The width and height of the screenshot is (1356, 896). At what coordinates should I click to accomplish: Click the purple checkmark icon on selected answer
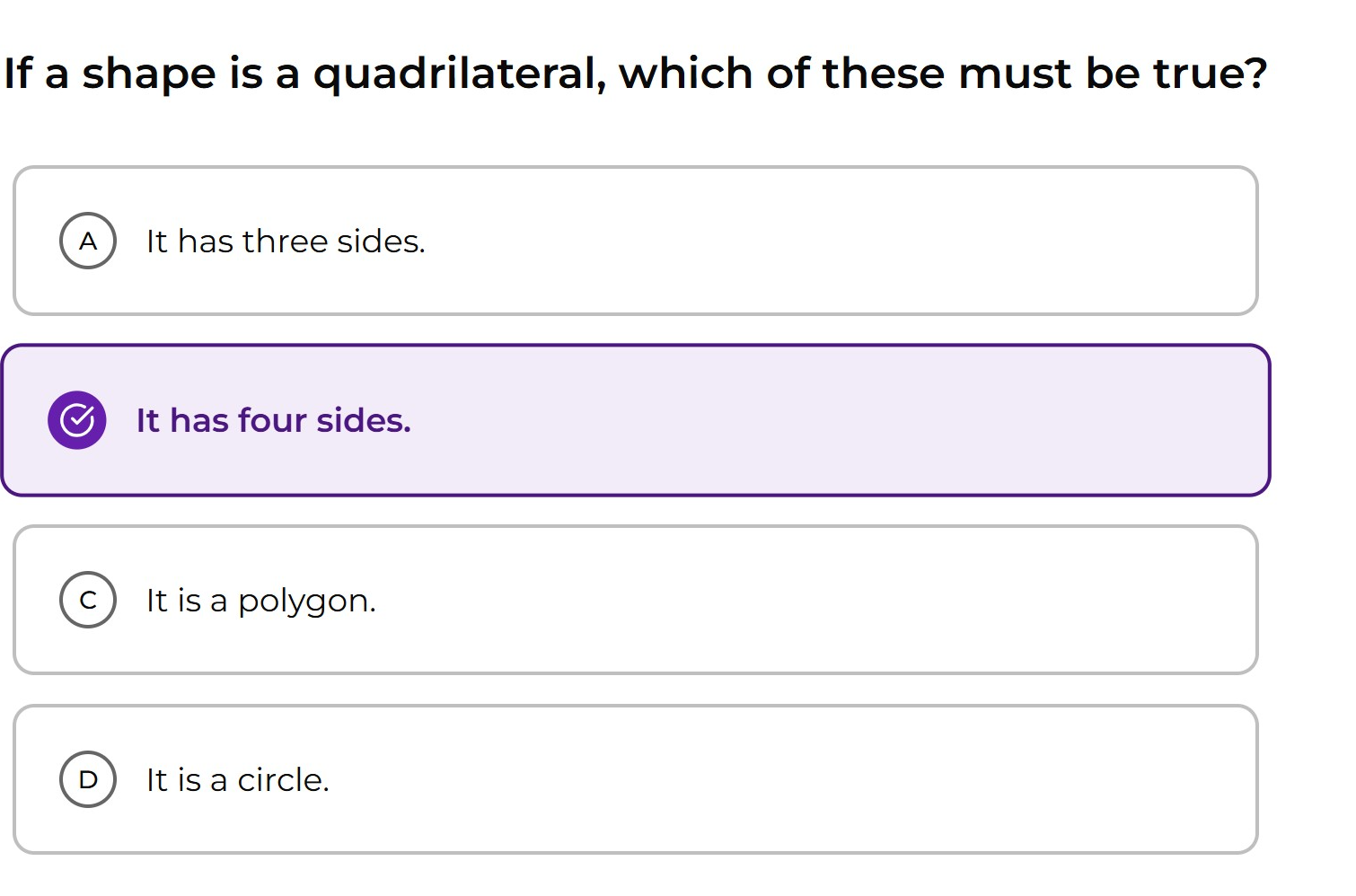click(x=77, y=418)
